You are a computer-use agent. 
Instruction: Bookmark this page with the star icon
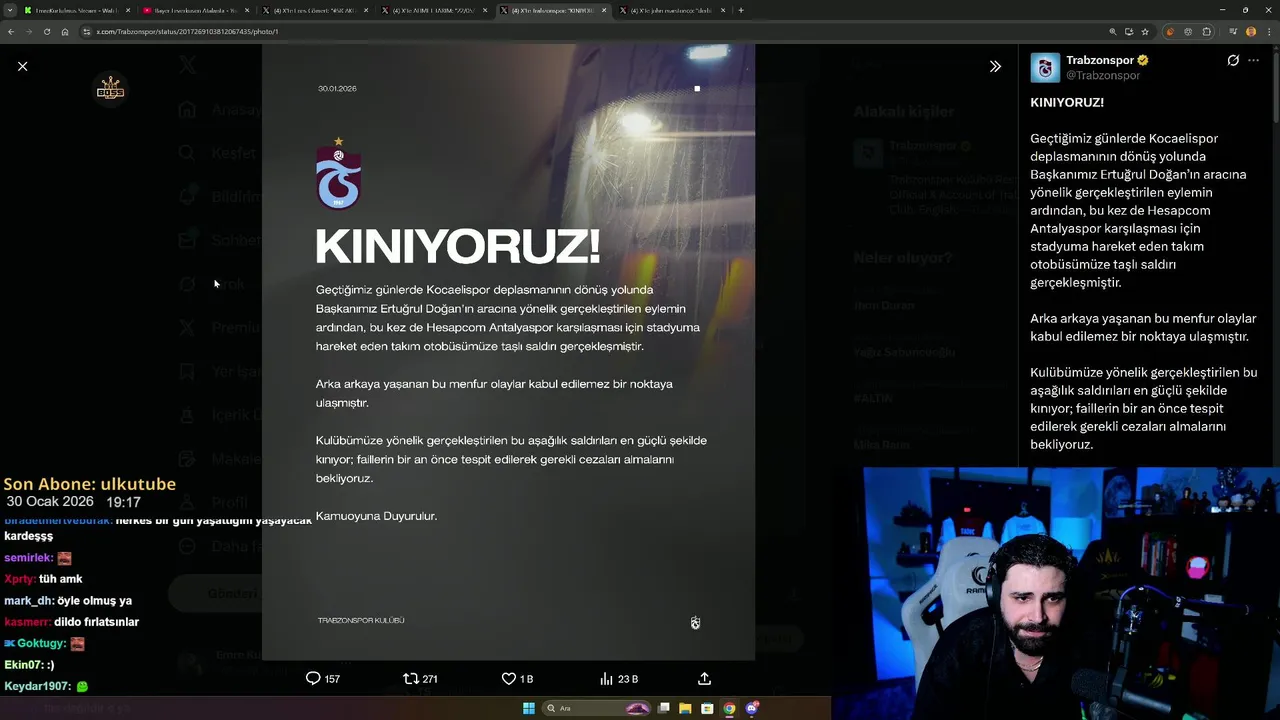[x=1145, y=32]
